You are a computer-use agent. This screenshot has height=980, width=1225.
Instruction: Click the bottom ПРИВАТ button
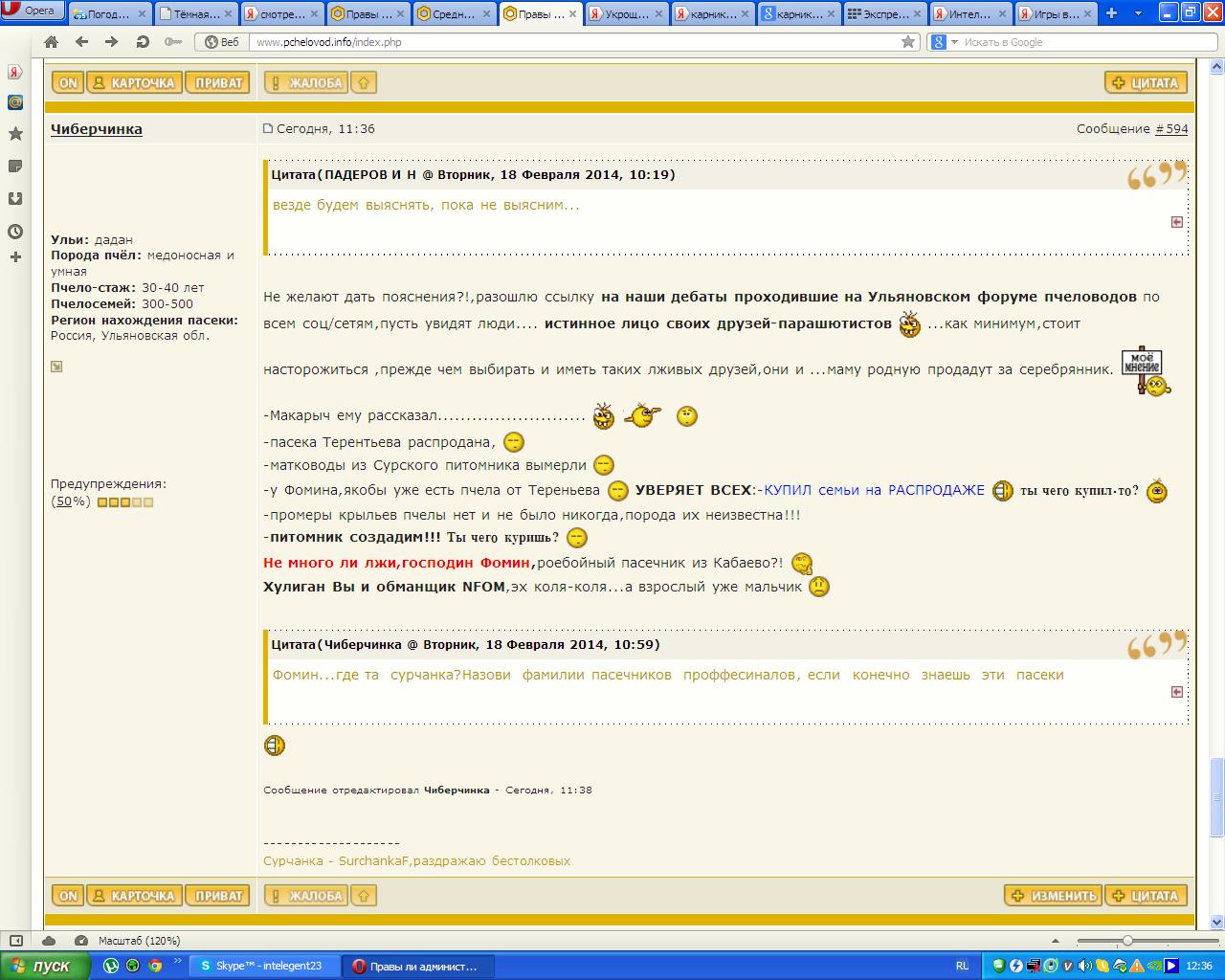click(x=217, y=896)
